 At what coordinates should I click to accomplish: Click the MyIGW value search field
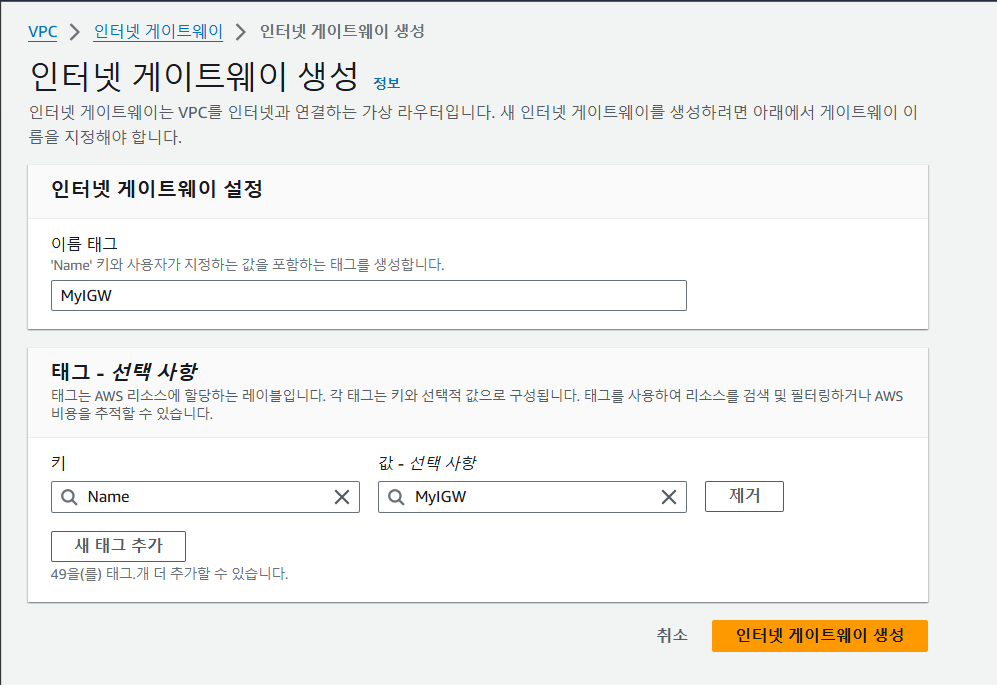pos(532,497)
